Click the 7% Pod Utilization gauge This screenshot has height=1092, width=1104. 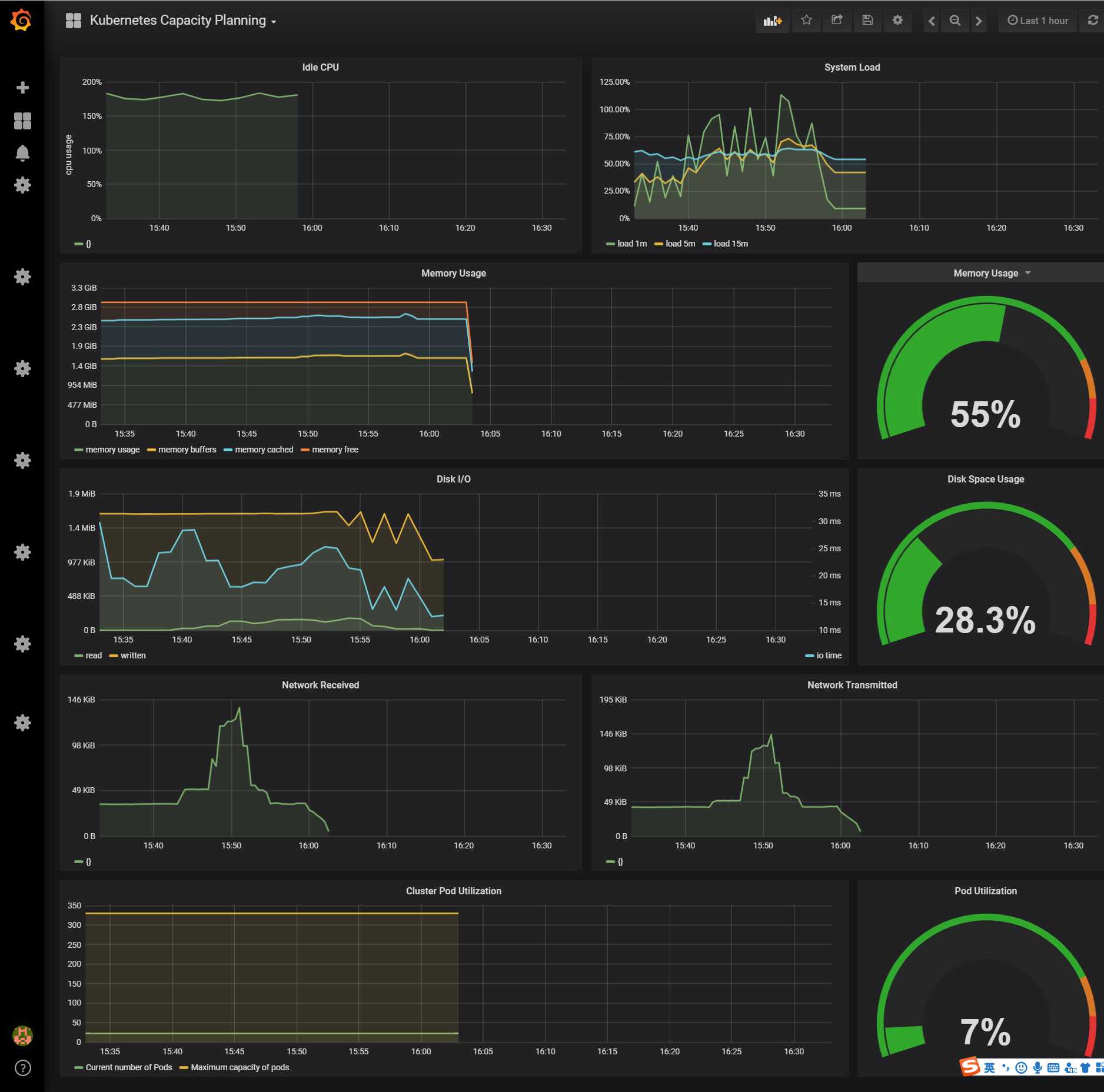click(985, 1032)
